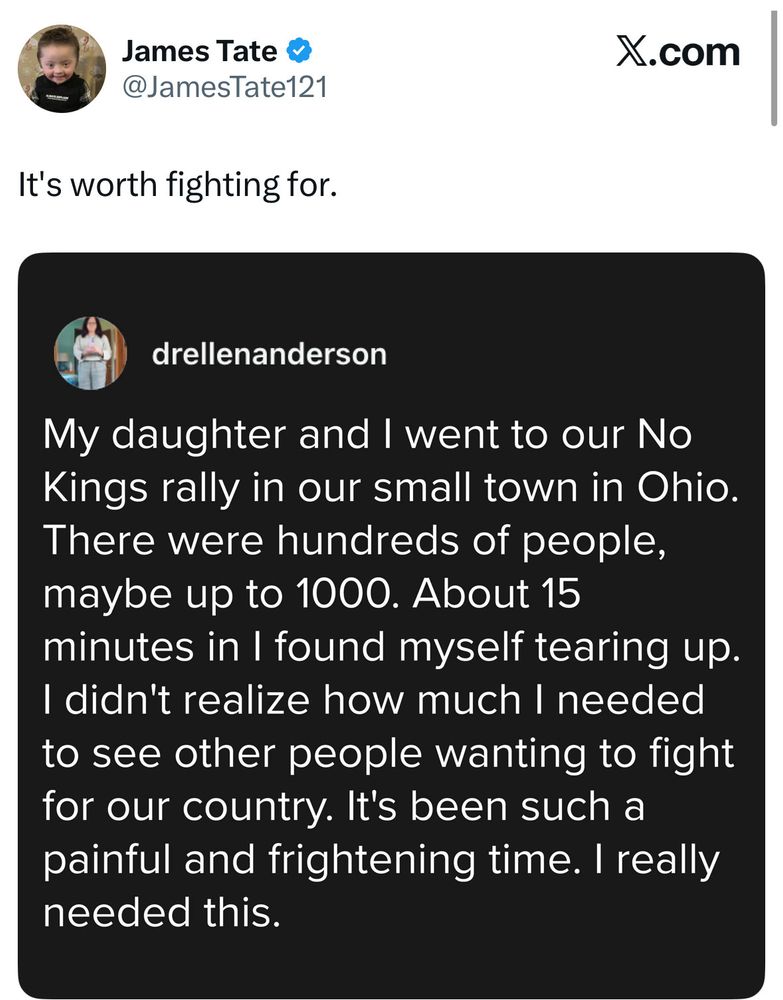
Task: Click the phrase "tearing up" in the post
Action: coord(634,648)
